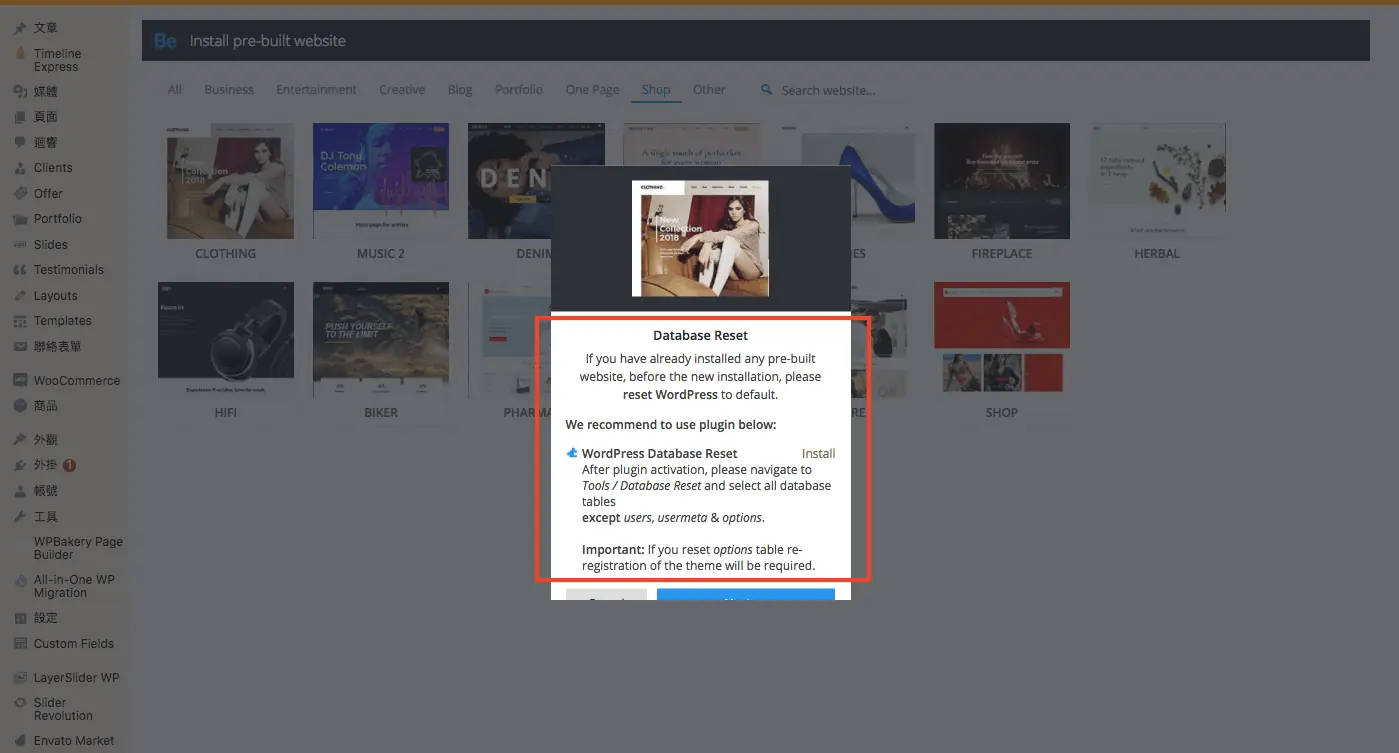This screenshot has width=1399, height=753.
Task: Choose the SHOP website thumbnail
Action: (1002, 341)
